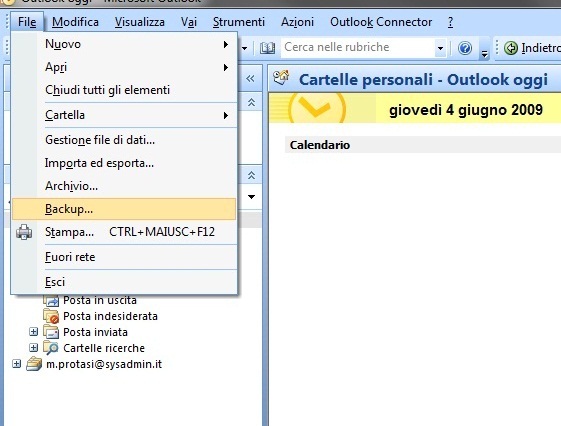Open the address book icon
Screen dimensions: 561x426
click(x=267, y=48)
